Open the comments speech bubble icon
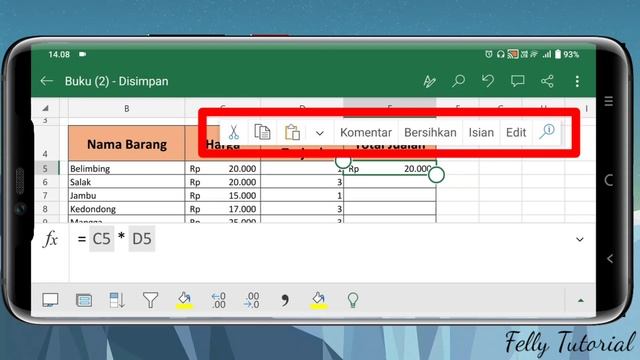The height and width of the screenshot is (360, 640). click(x=518, y=81)
